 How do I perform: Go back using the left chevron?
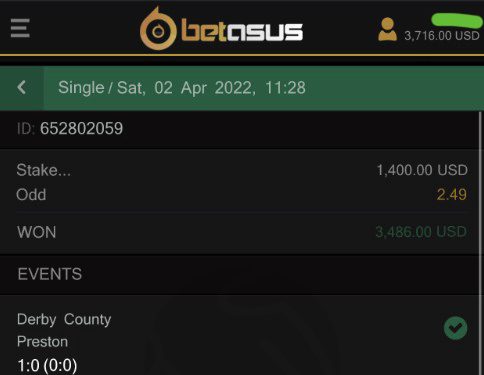coord(22,88)
